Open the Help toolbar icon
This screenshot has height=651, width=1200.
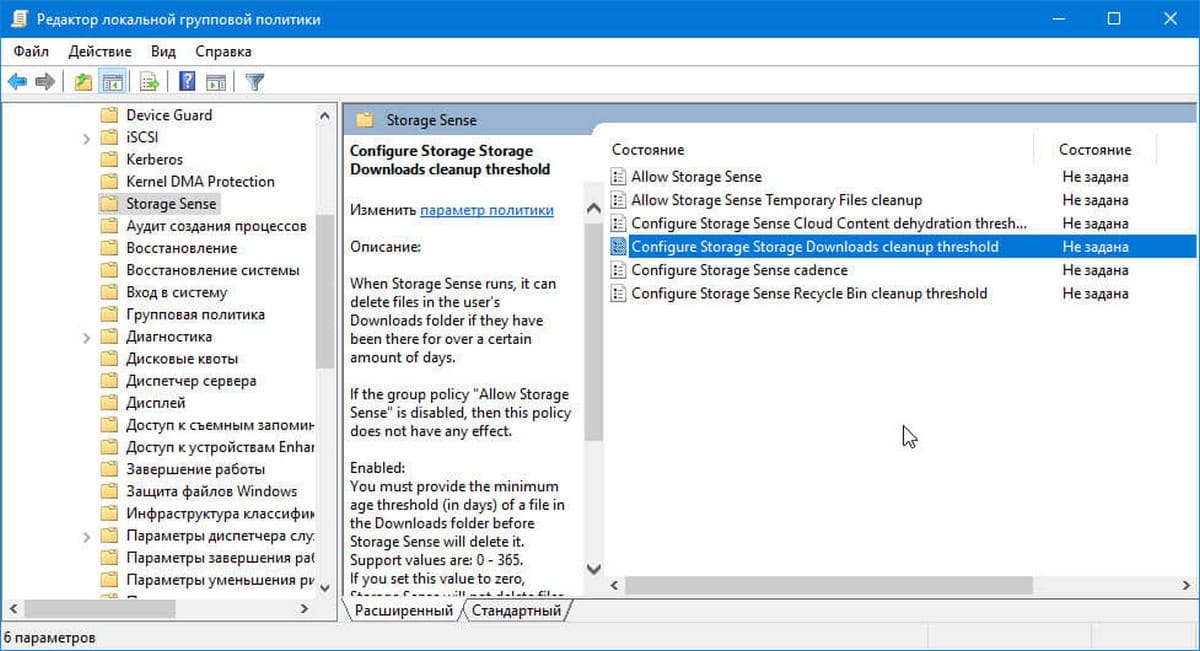coord(187,82)
